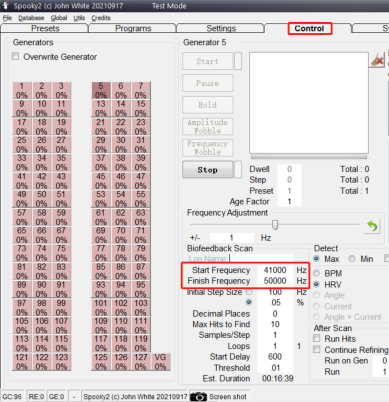Select the VG generator cell
The height and width of the screenshot is (402, 389).
tap(160, 362)
